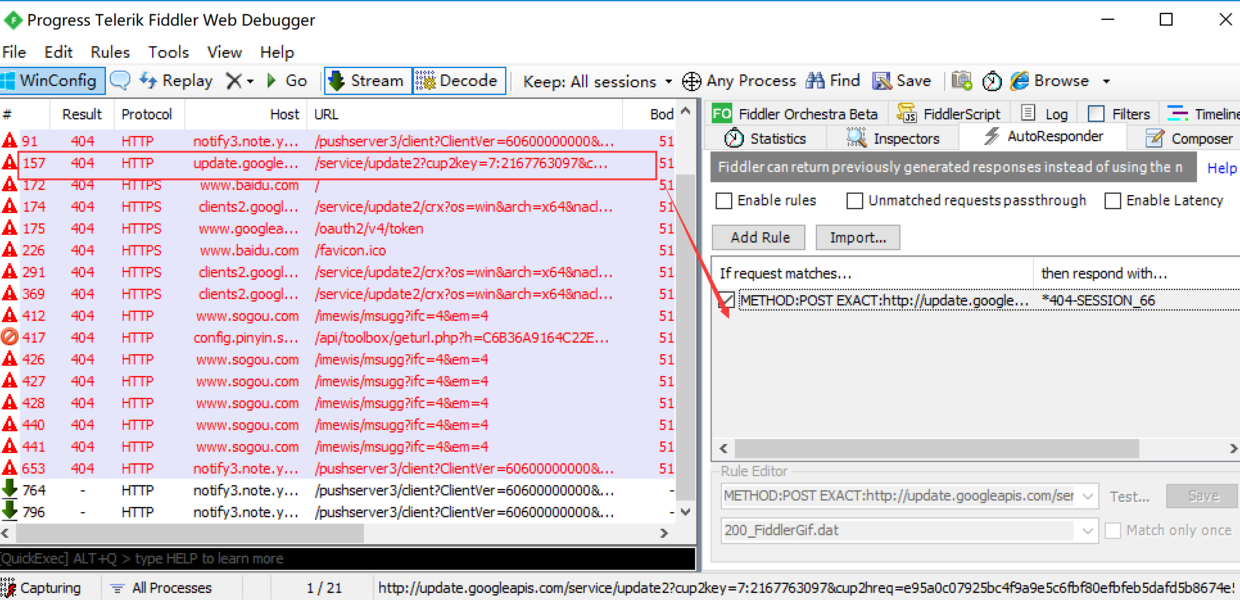Click the camera screenshot icon
The height and width of the screenshot is (600, 1240).
click(962, 81)
